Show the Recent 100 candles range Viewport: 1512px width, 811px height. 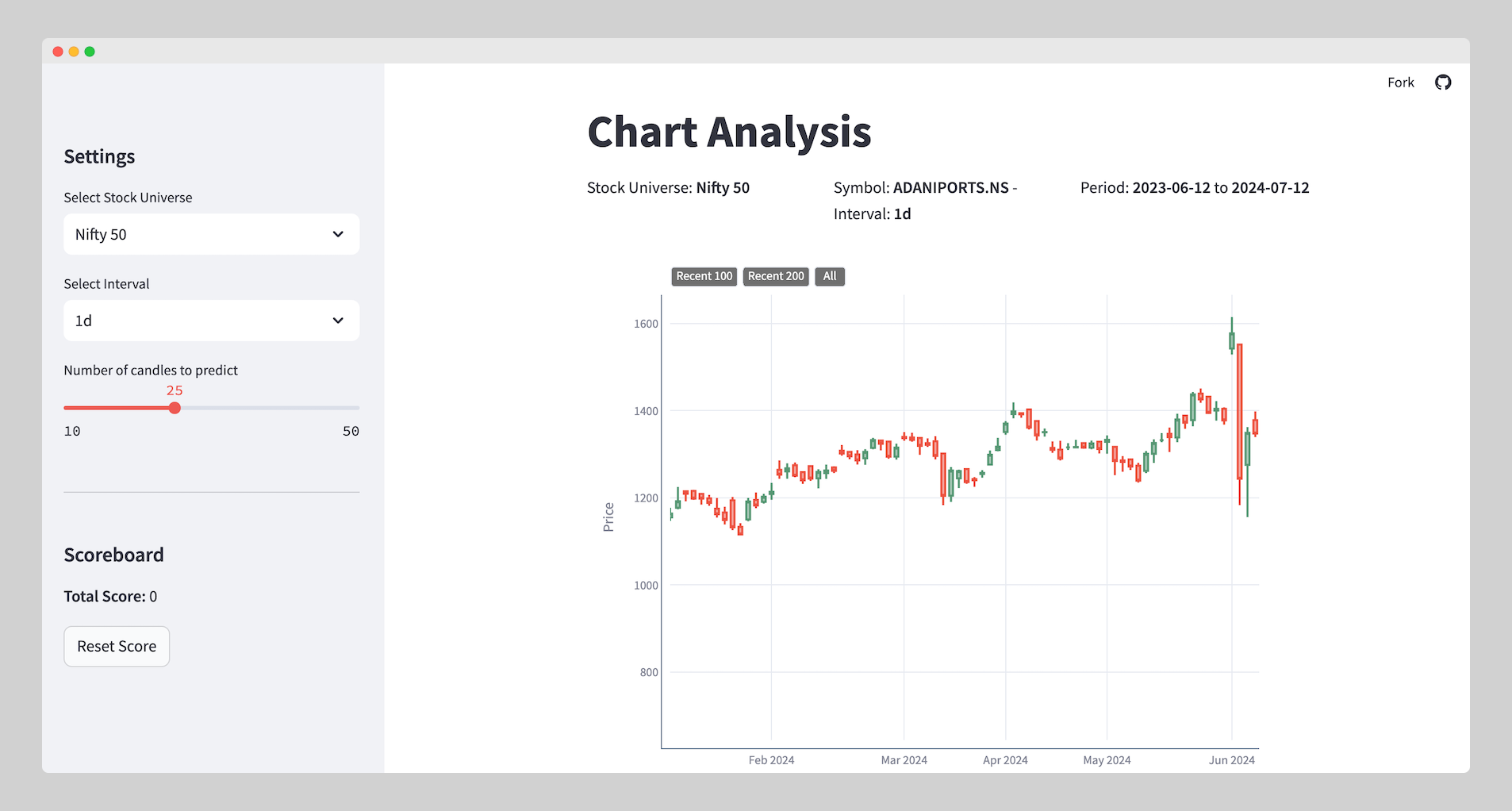[x=704, y=276]
